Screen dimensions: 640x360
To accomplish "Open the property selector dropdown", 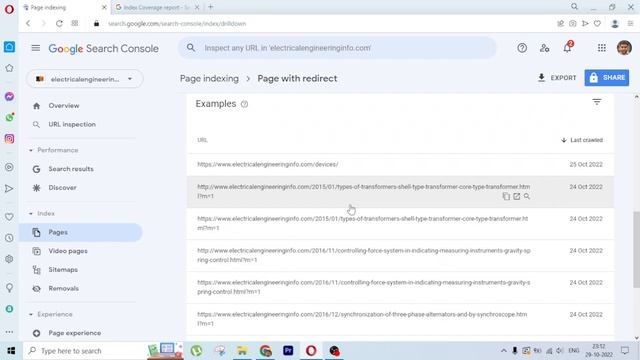I will pos(84,79).
